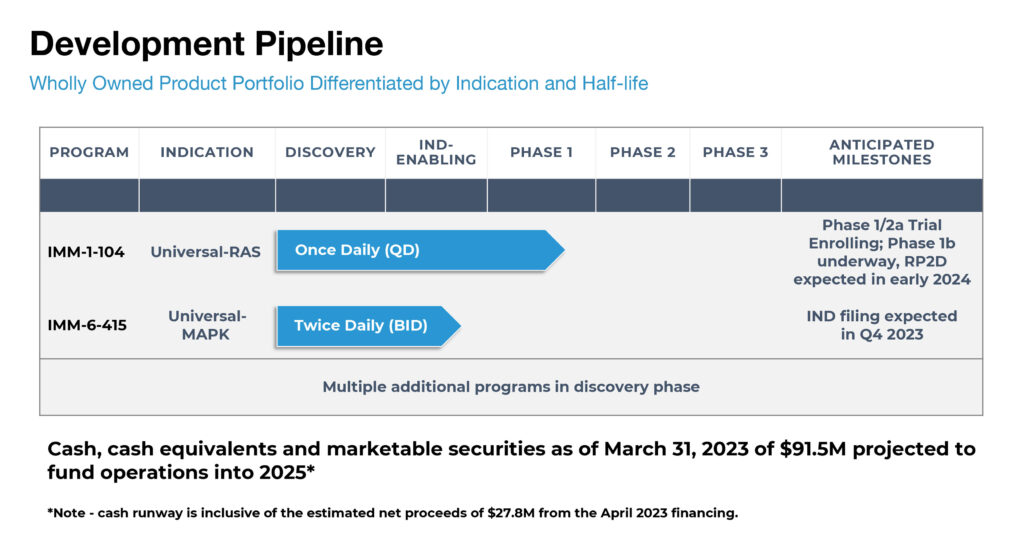Screen dimensions: 1024x540
Task: Select the IMM-6-415 program label
Action: pyautogui.click(x=87, y=325)
